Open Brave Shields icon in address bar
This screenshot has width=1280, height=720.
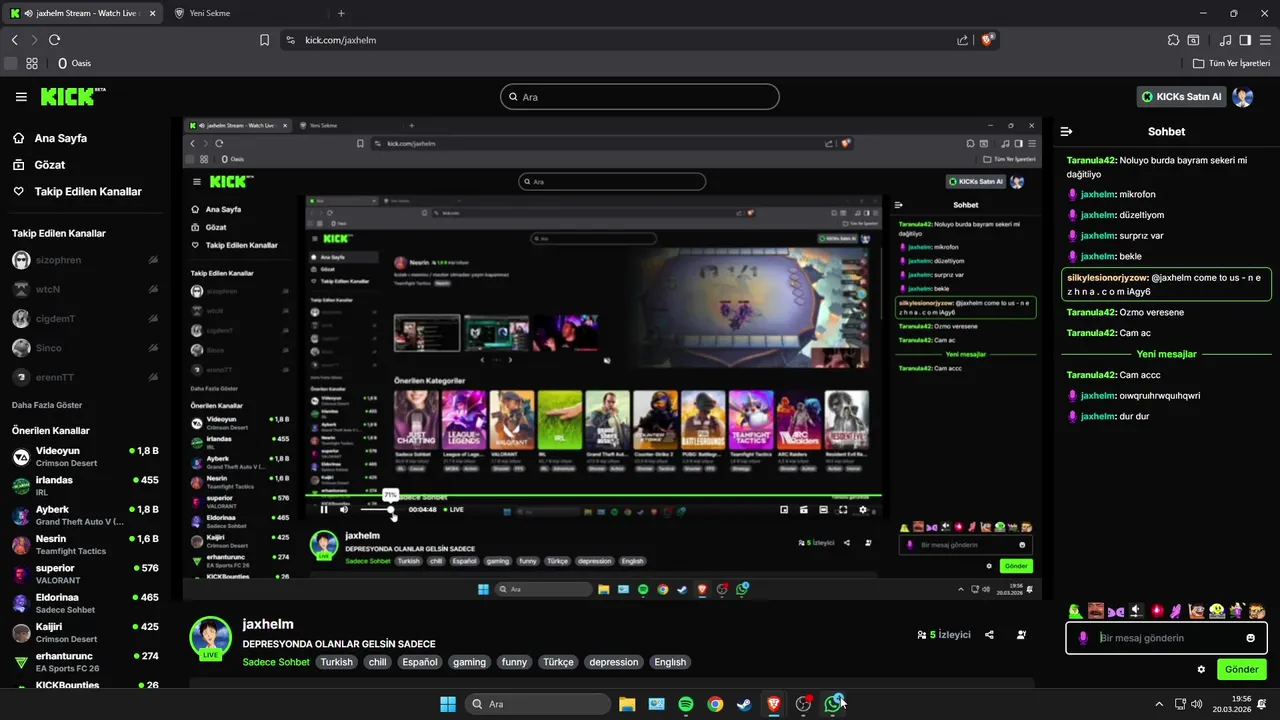click(x=988, y=40)
